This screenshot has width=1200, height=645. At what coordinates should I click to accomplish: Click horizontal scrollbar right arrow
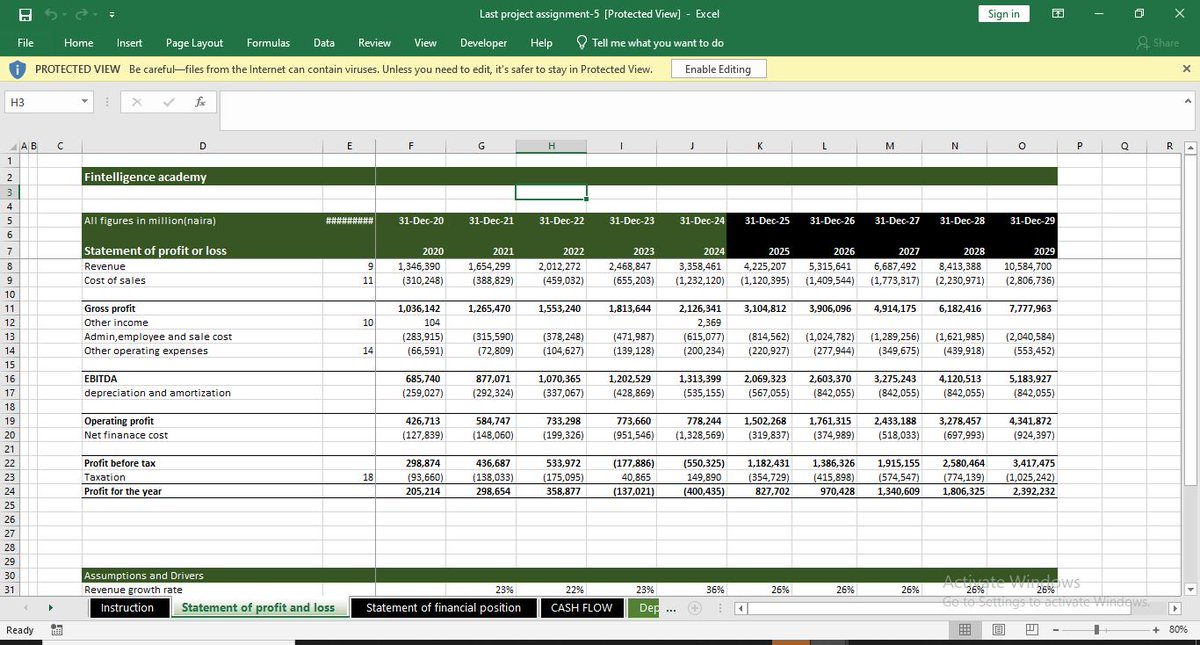1174,608
